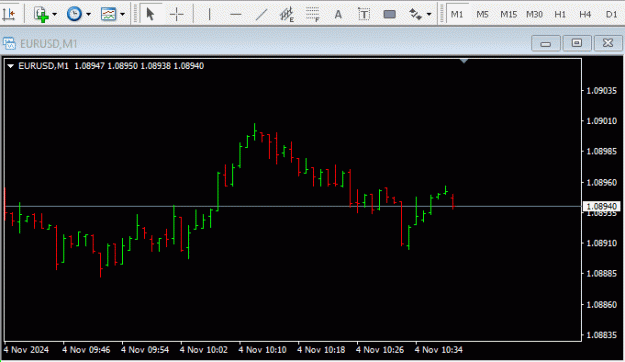Click the 1.09035 price axis label

click(x=601, y=91)
